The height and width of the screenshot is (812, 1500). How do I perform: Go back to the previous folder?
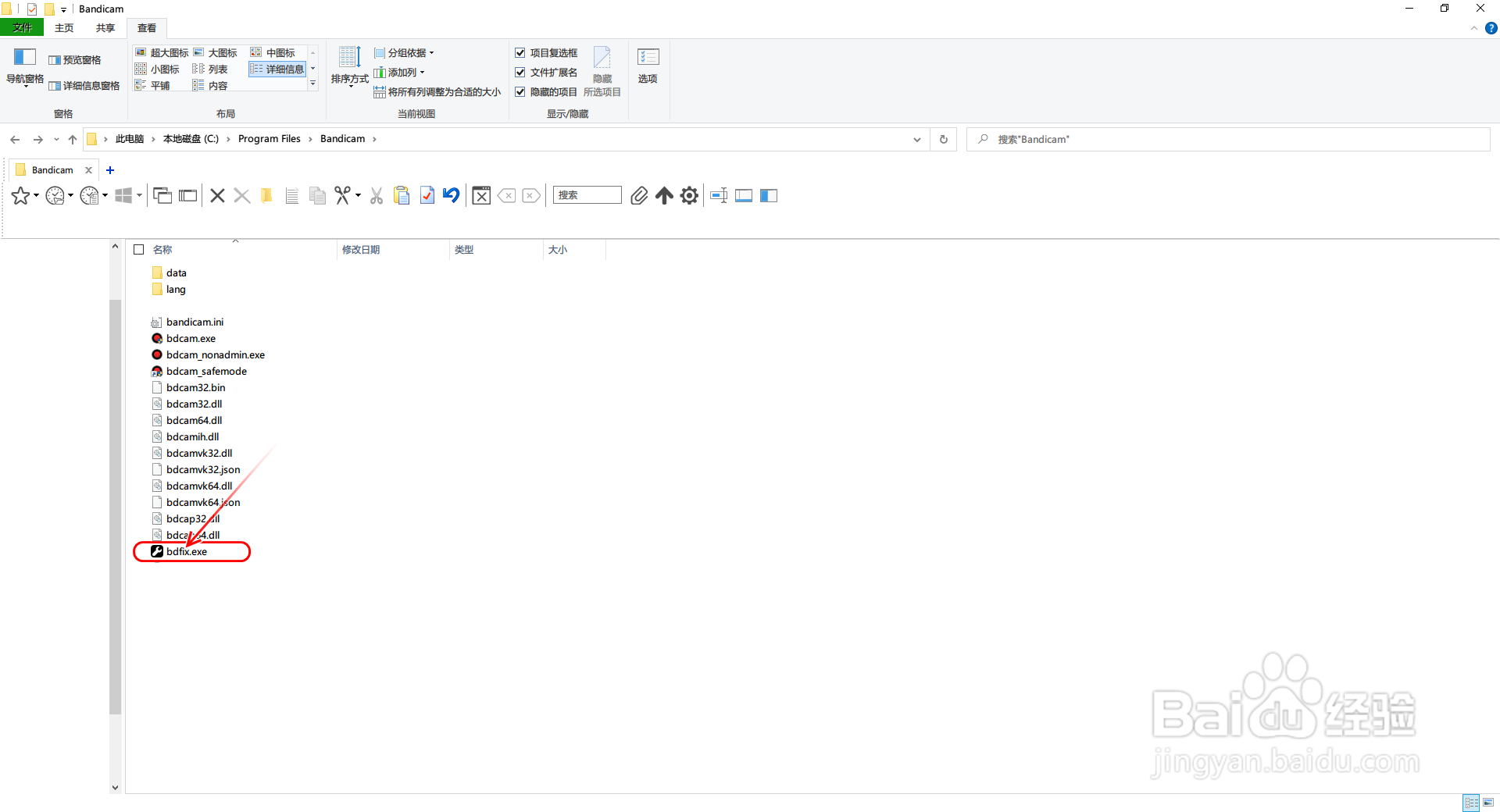coord(15,140)
